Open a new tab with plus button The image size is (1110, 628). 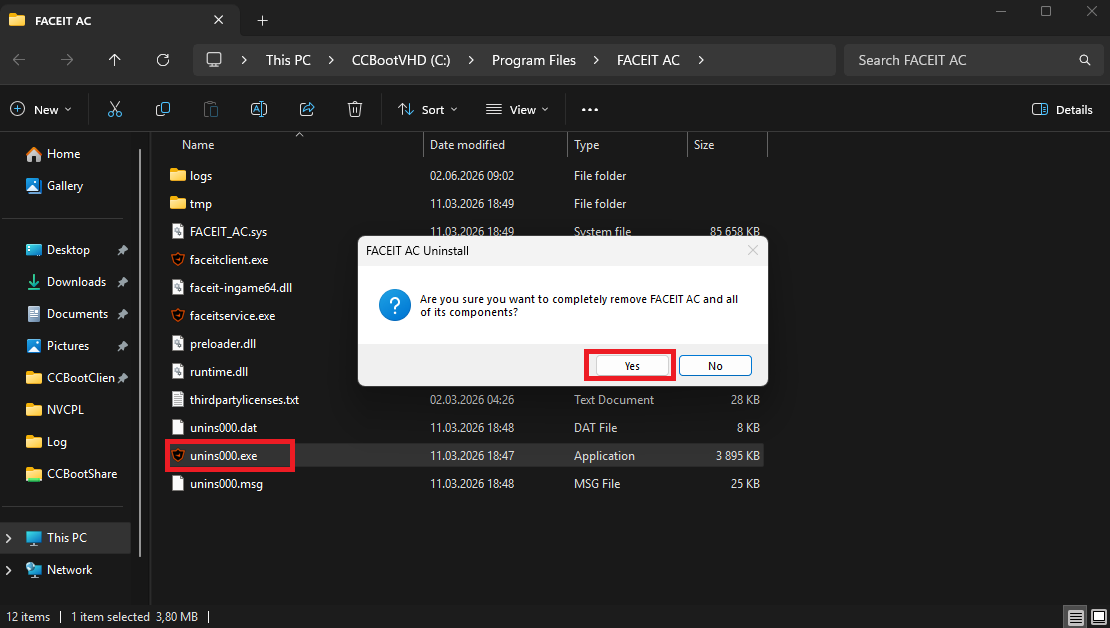point(263,21)
